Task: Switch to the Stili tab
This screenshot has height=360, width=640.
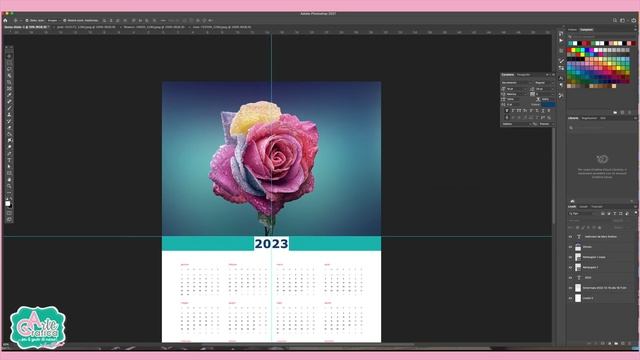Action: click(x=602, y=118)
